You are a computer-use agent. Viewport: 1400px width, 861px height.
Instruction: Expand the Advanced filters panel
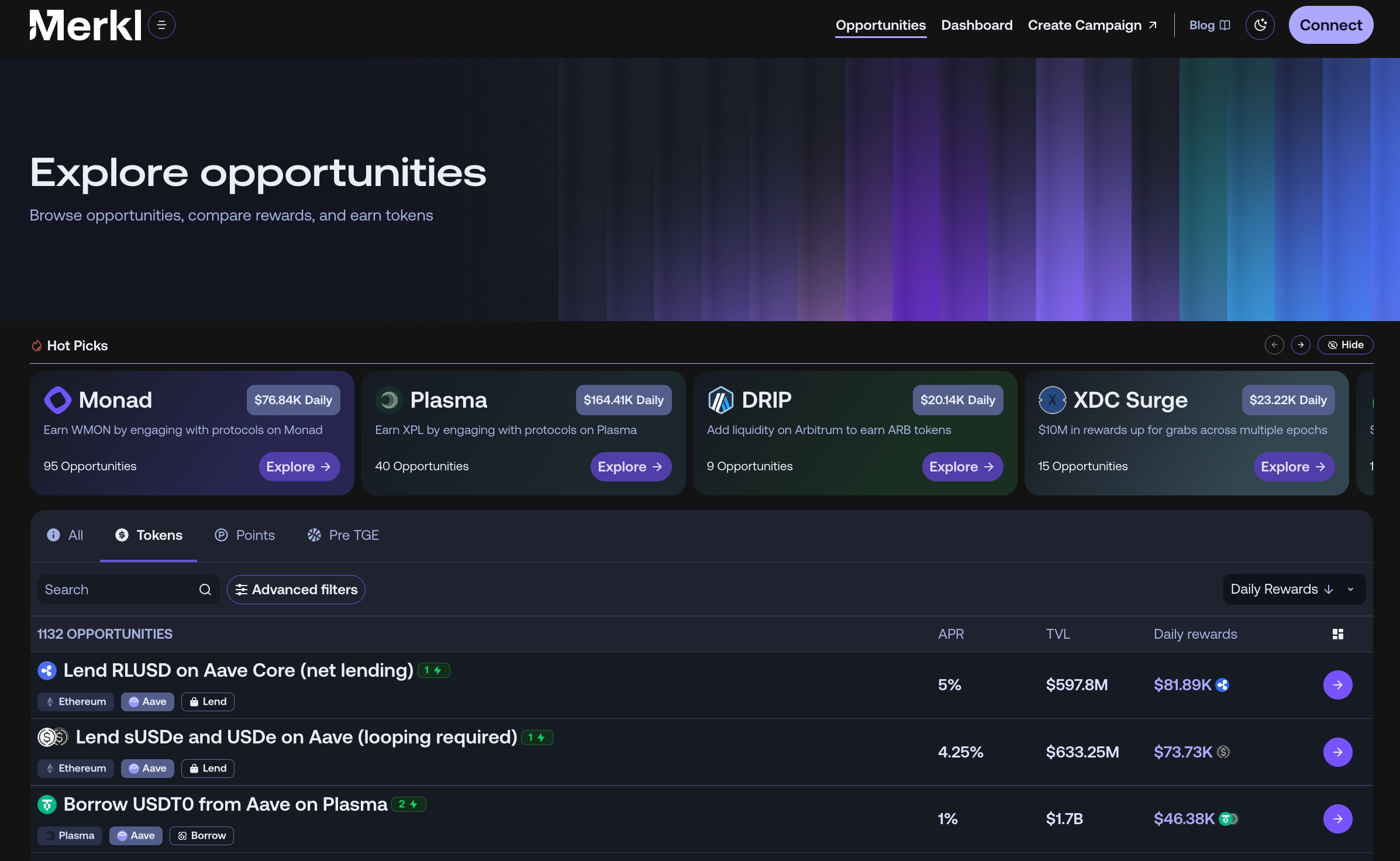click(x=296, y=590)
